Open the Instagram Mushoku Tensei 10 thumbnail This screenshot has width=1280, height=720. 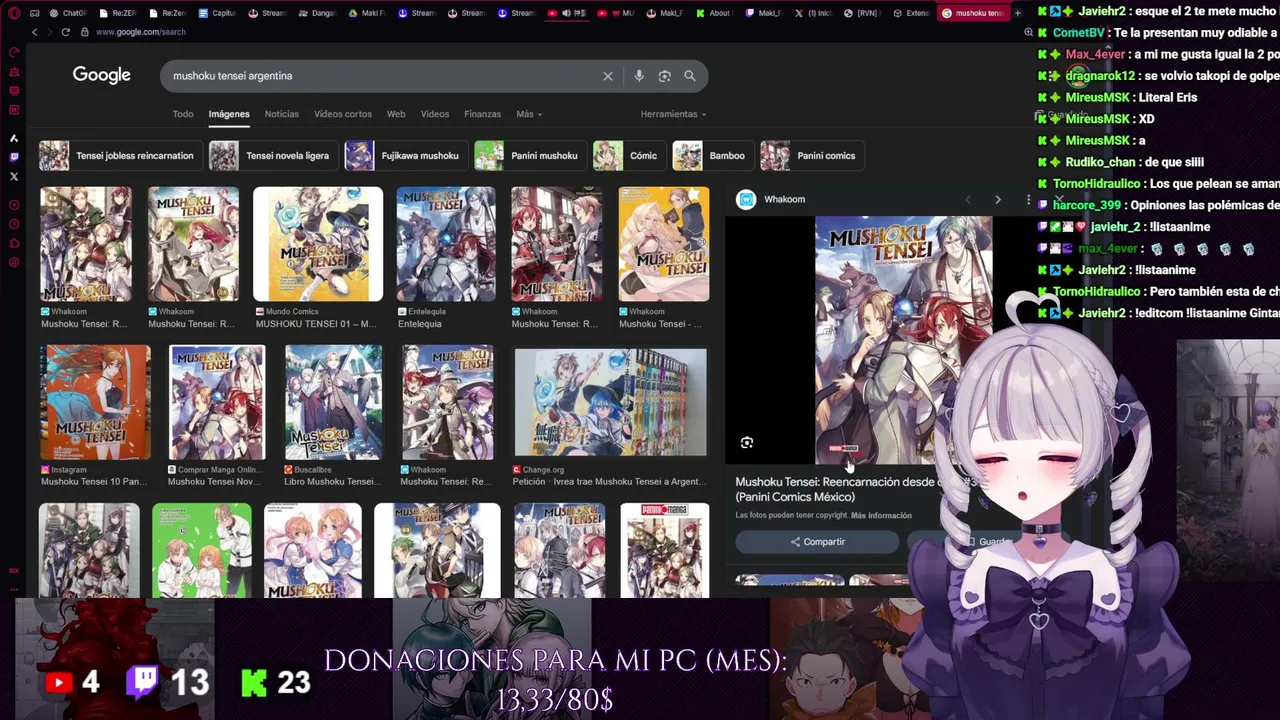tap(95, 402)
